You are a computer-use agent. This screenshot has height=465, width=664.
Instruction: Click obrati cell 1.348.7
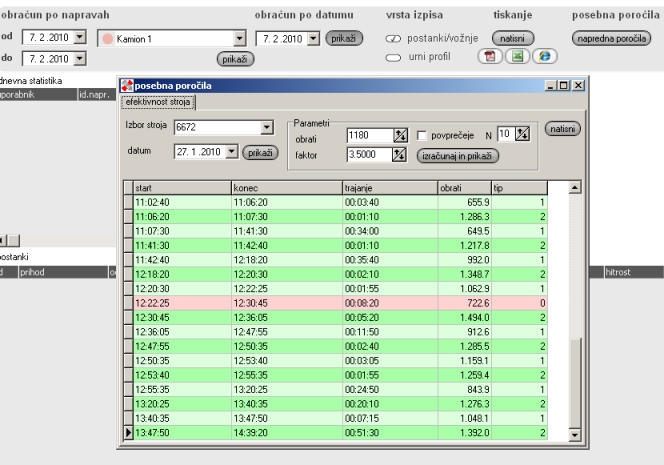click(465, 274)
